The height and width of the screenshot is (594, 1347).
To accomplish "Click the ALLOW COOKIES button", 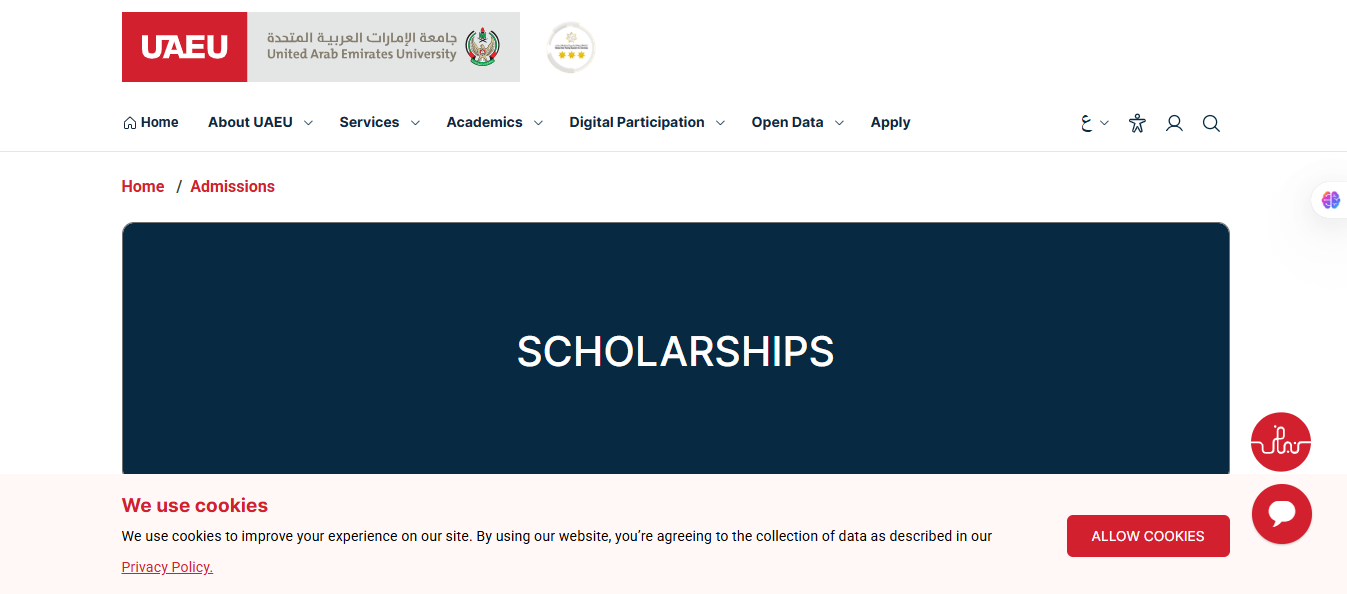I will [x=1147, y=536].
